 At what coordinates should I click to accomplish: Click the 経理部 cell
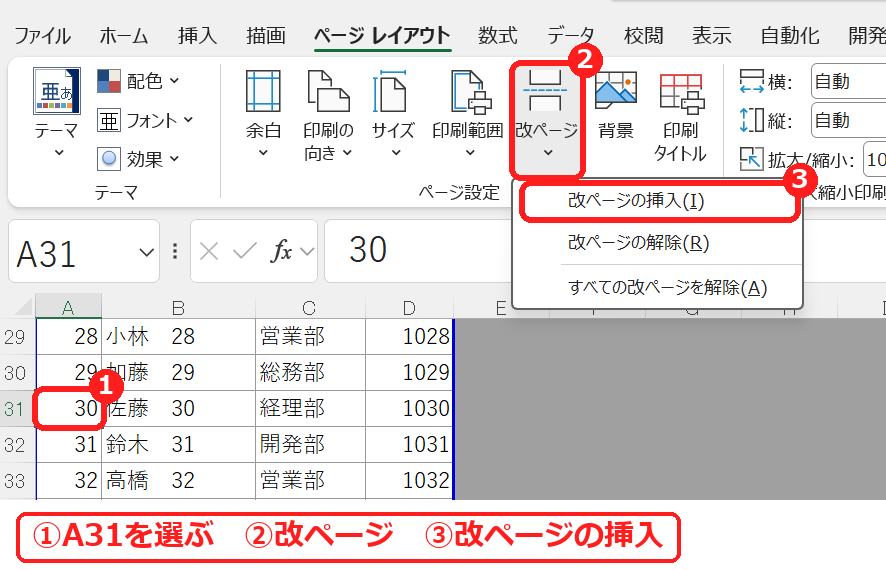coord(310,408)
